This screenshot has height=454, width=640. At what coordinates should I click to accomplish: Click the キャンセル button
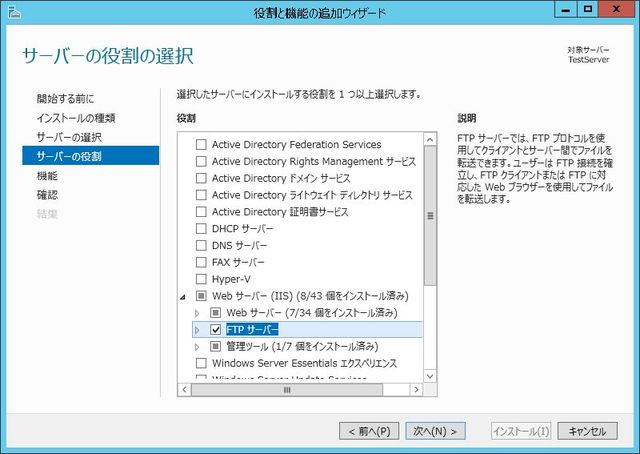point(587,431)
